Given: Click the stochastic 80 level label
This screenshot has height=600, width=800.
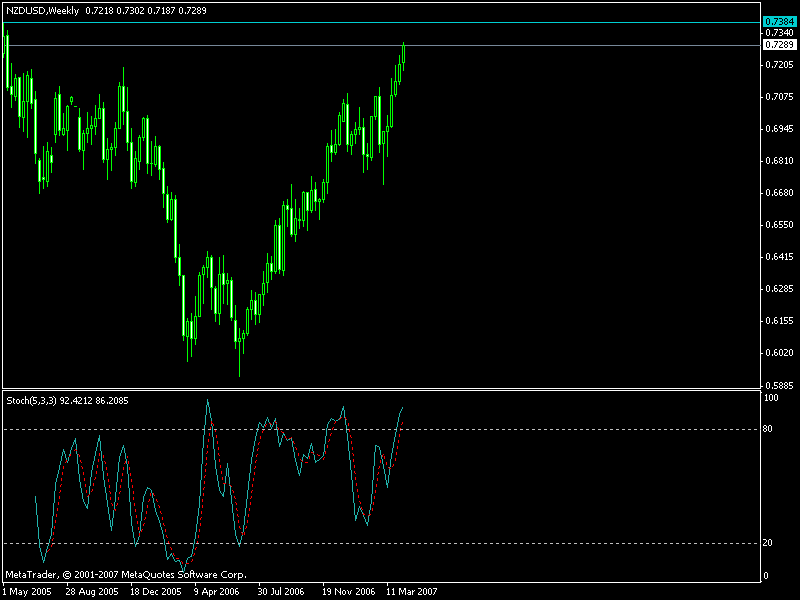Looking at the screenshot, I should pos(768,429).
